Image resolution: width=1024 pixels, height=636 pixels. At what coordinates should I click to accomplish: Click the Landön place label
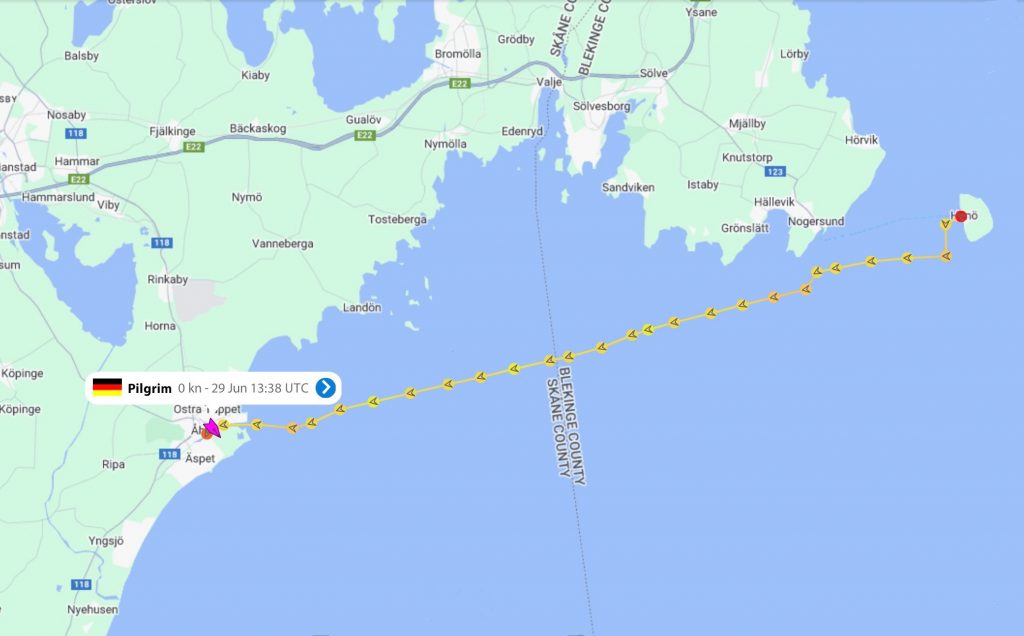point(362,308)
